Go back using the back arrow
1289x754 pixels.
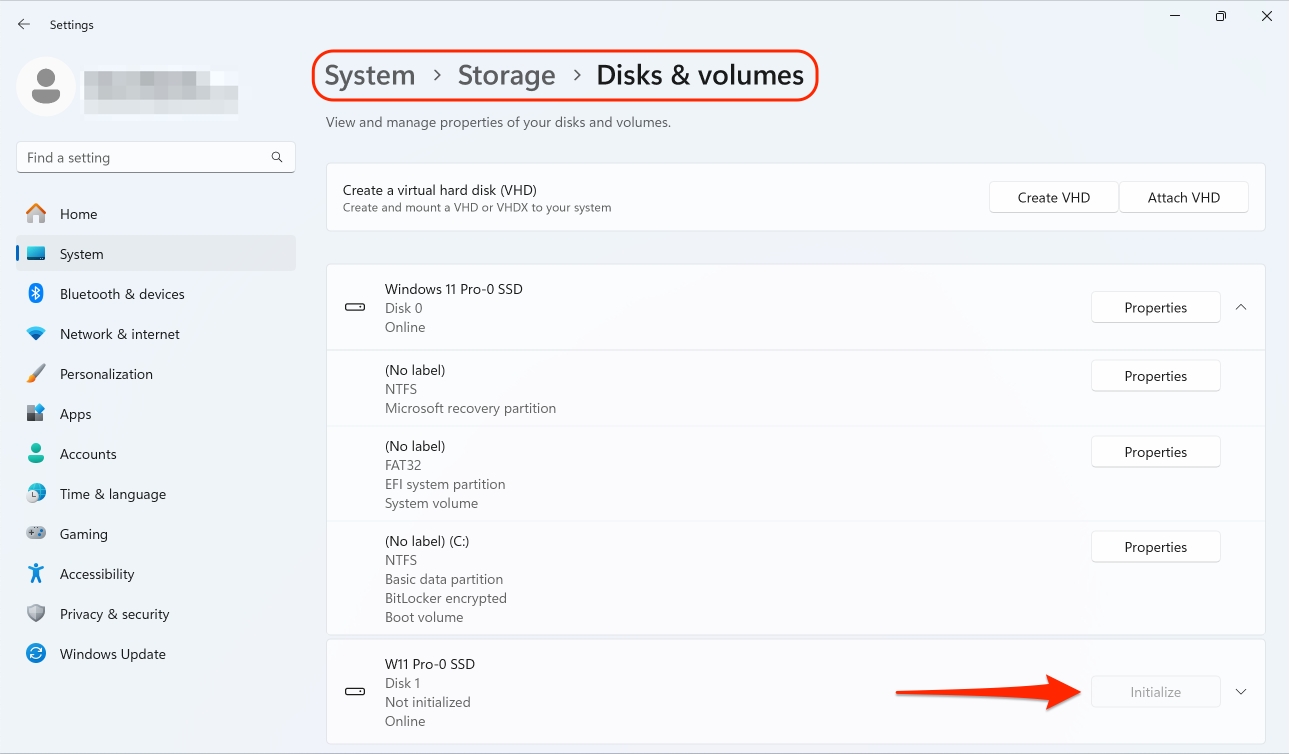(x=24, y=25)
